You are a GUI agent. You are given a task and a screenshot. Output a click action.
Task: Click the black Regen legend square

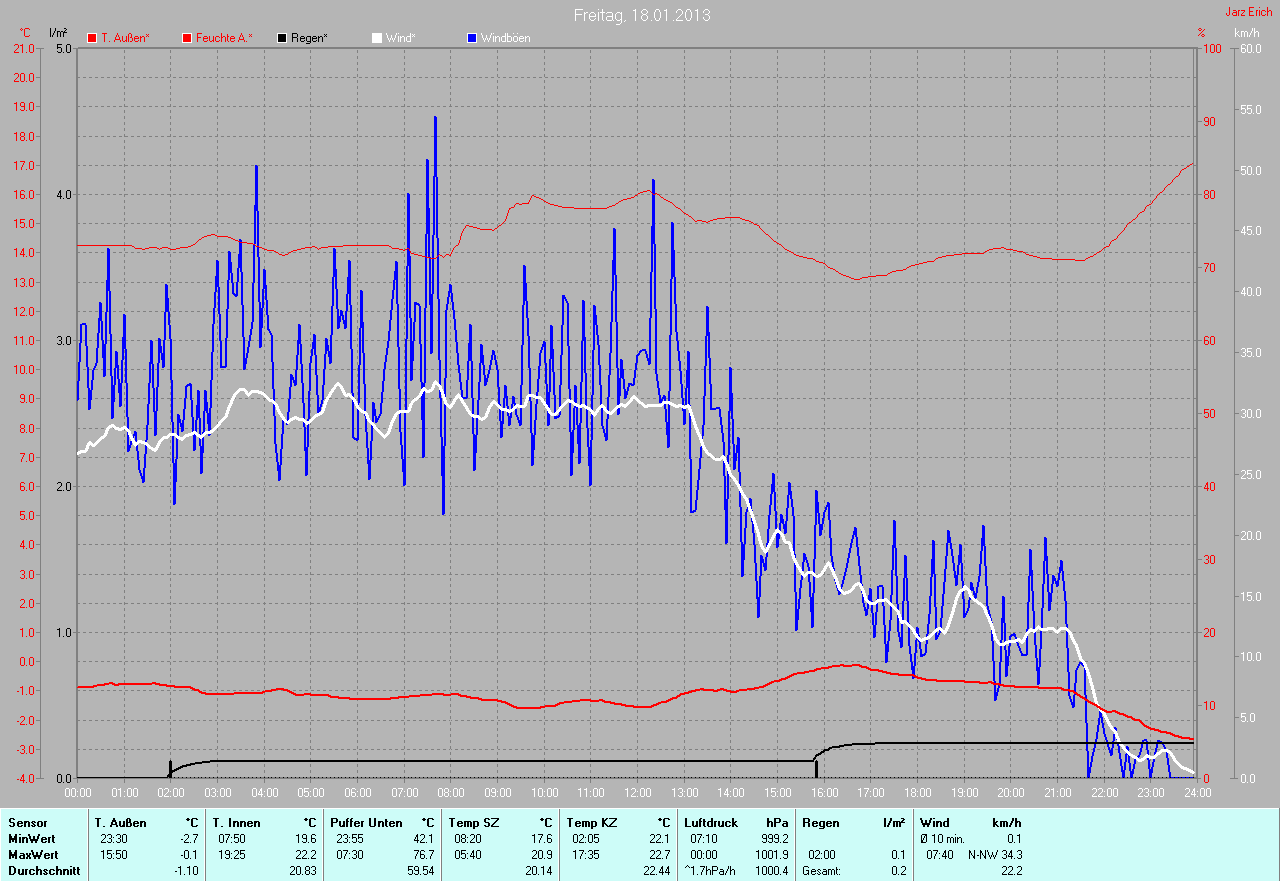[283, 38]
